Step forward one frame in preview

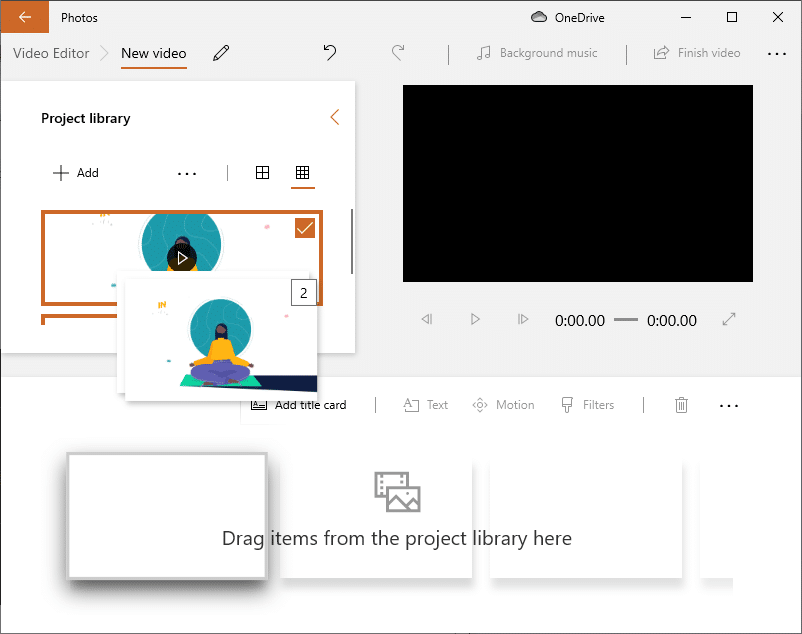point(522,320)
